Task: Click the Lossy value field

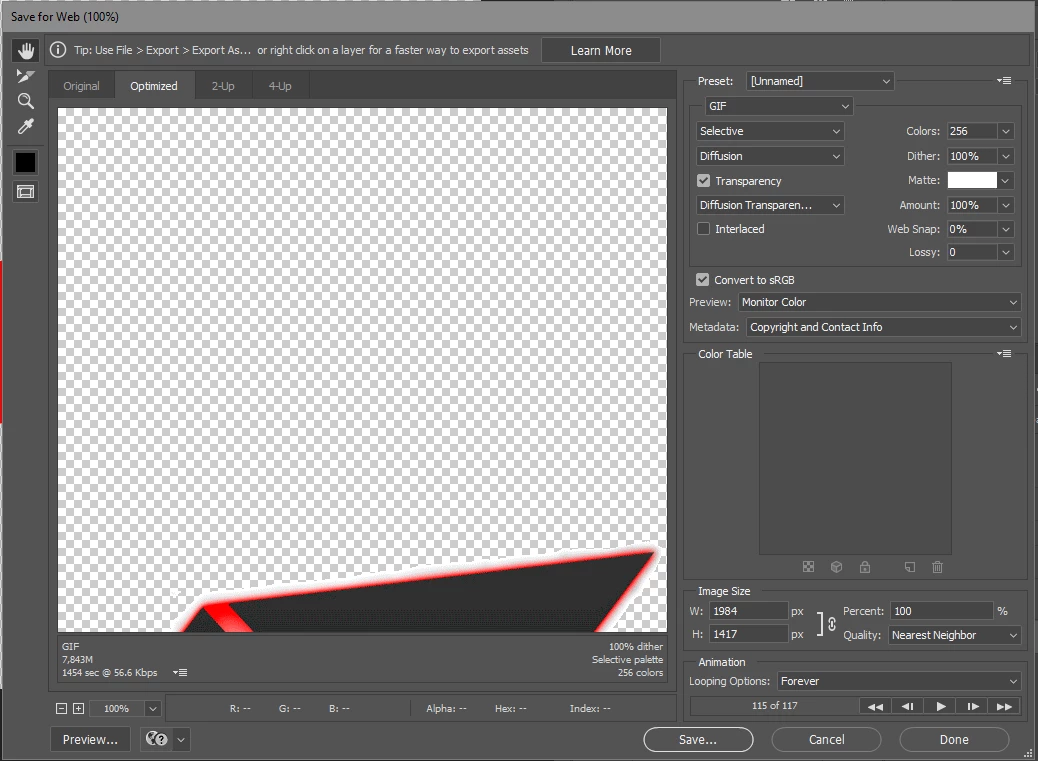Action: coord(972,252)
